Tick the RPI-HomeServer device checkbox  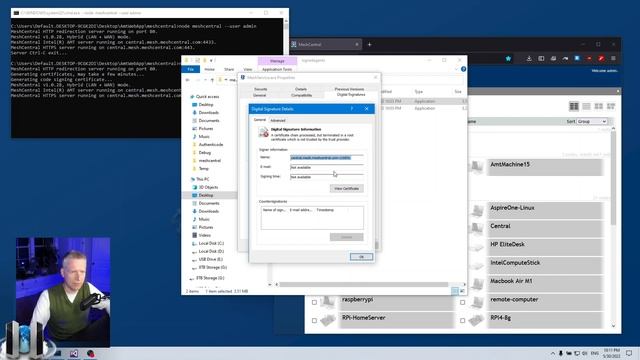[314, 321]
